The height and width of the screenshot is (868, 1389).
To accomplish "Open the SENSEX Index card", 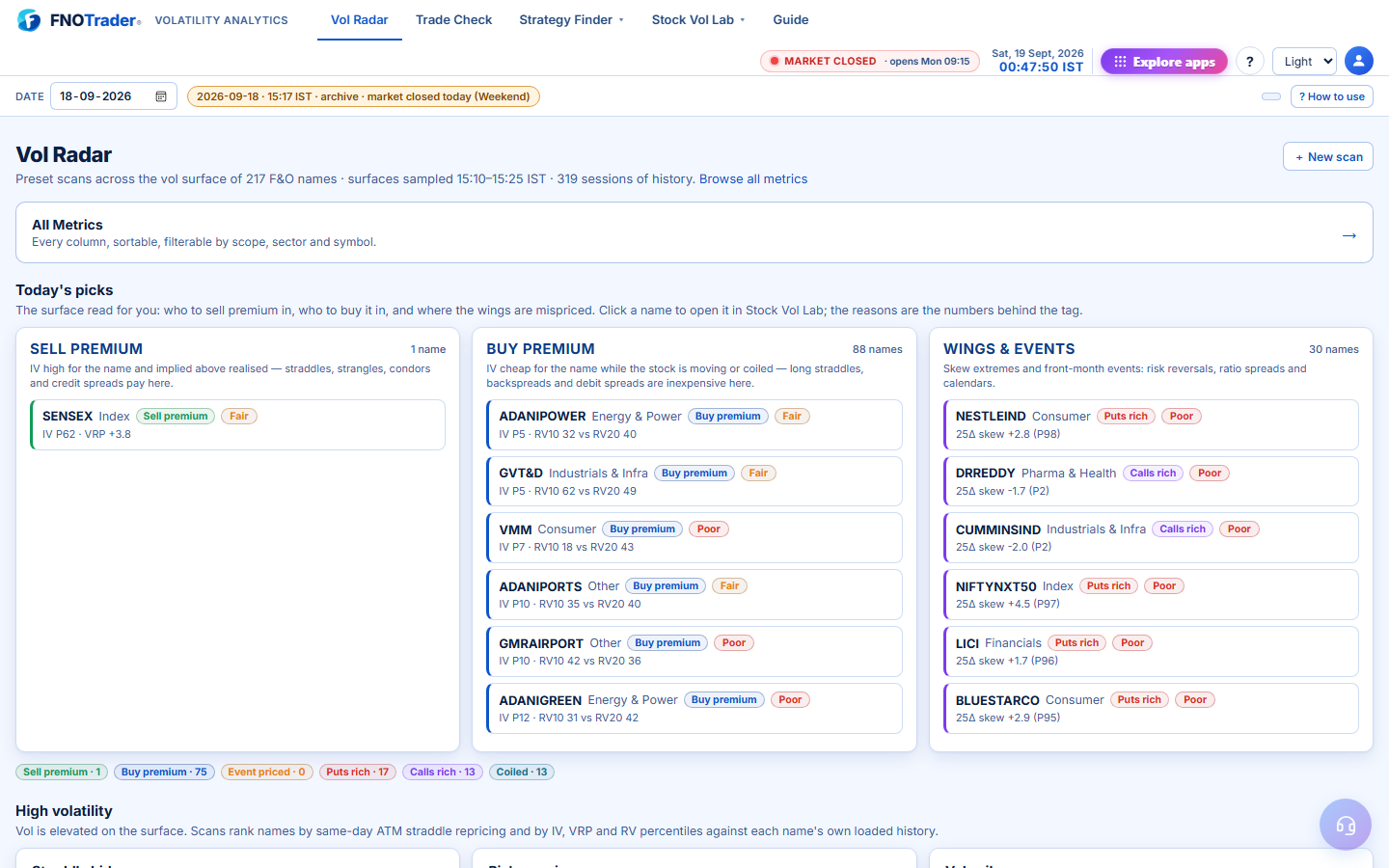I will (237, 424).
